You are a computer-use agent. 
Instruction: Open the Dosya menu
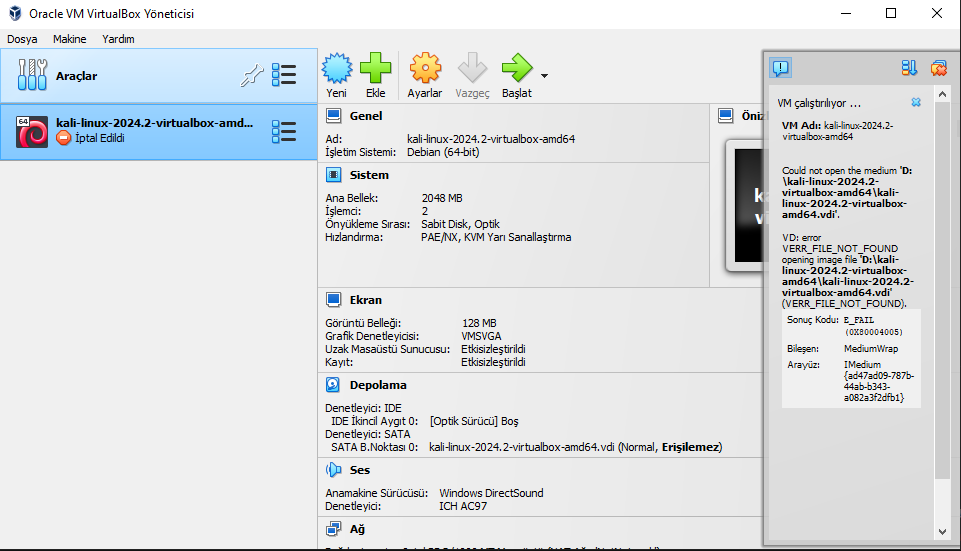pos(22,39)
